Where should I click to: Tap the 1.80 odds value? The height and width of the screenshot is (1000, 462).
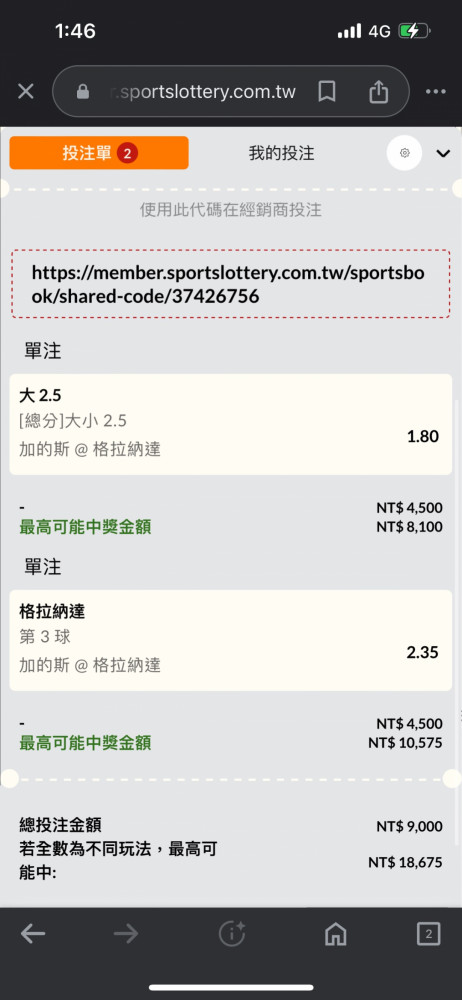click(x=423, y=437)
